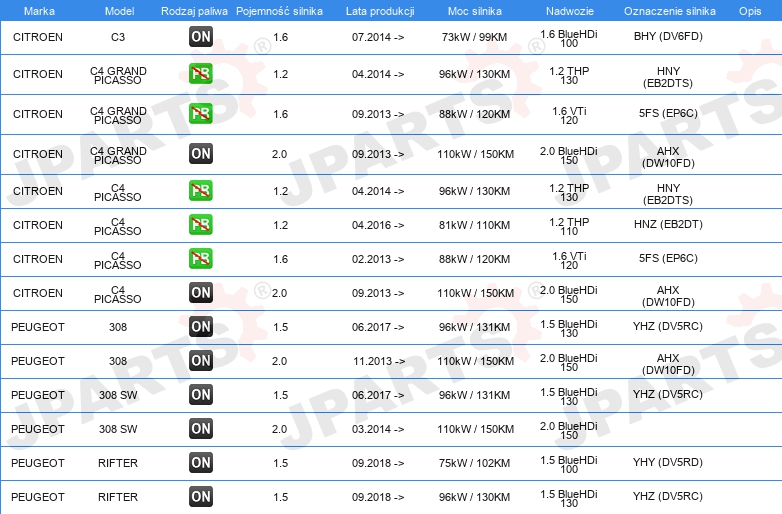Select the 308 model cell in the 1.5 engine row

(118, 327)
